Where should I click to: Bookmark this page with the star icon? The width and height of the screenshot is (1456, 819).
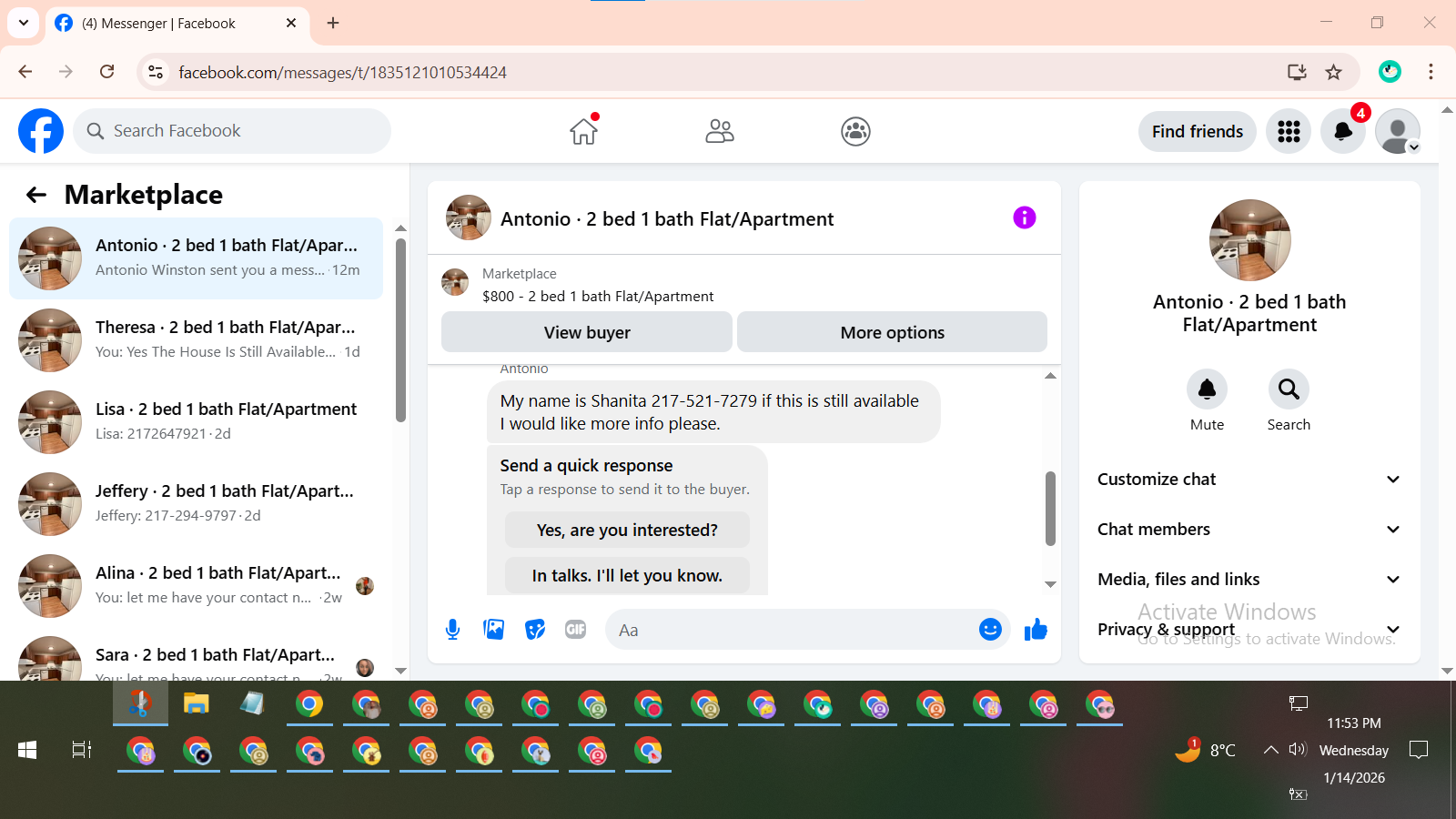pos(1334,72)
